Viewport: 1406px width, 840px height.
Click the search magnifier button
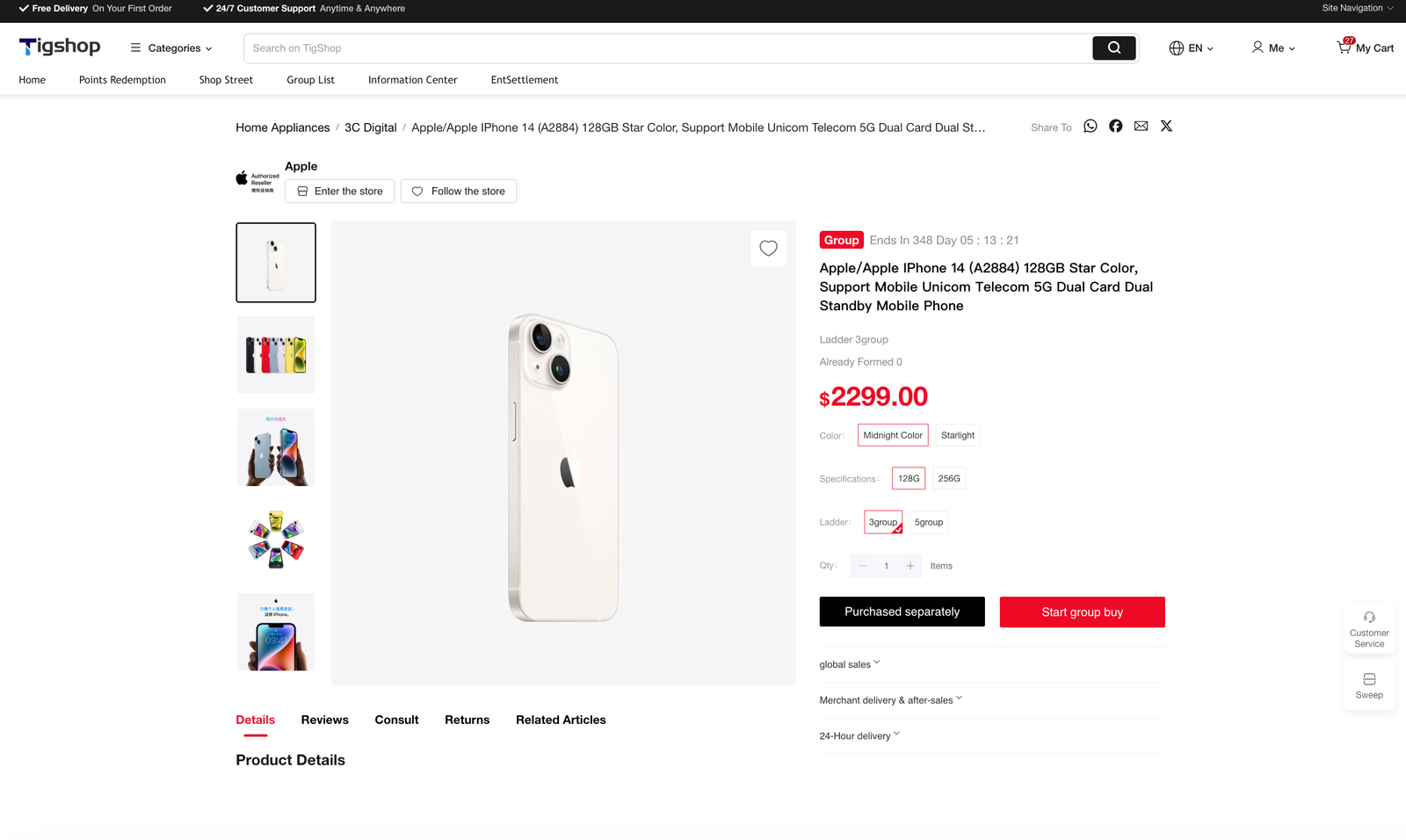pos(1113,48)
